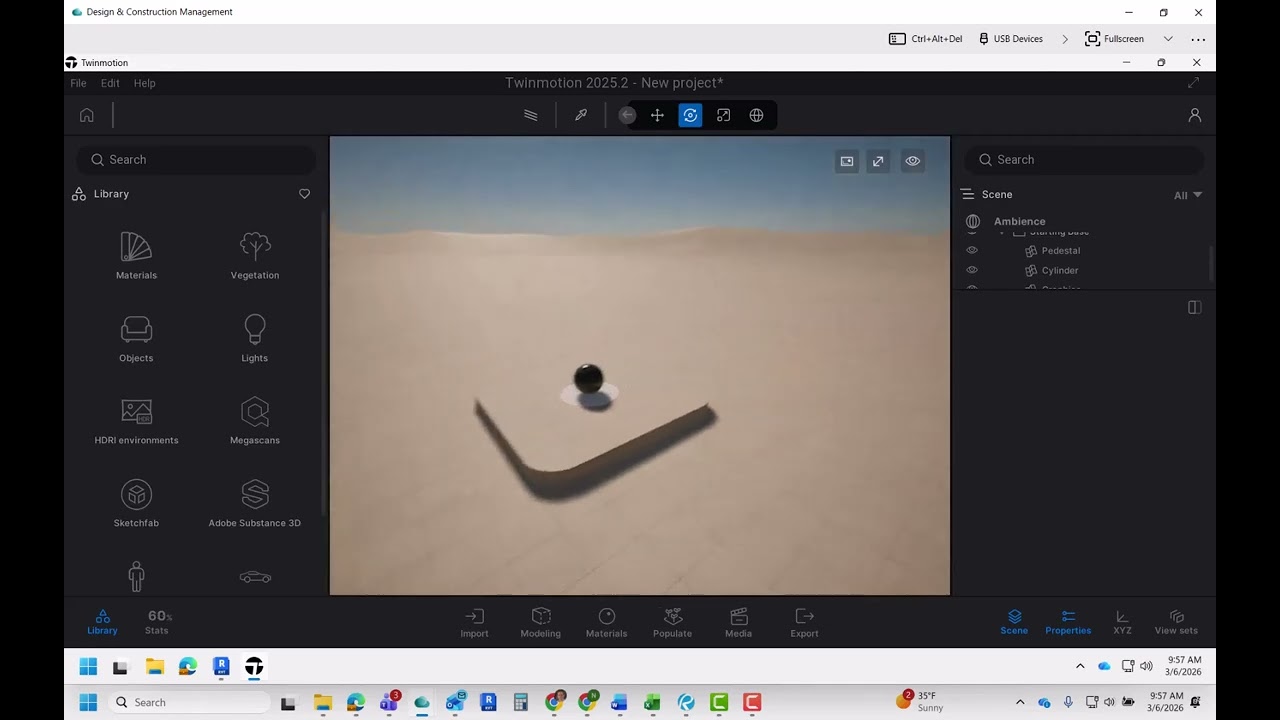Select the Ambience item in Scene panel
The height and width of the screenshot is (720, 1280).
pos(1019,221)
